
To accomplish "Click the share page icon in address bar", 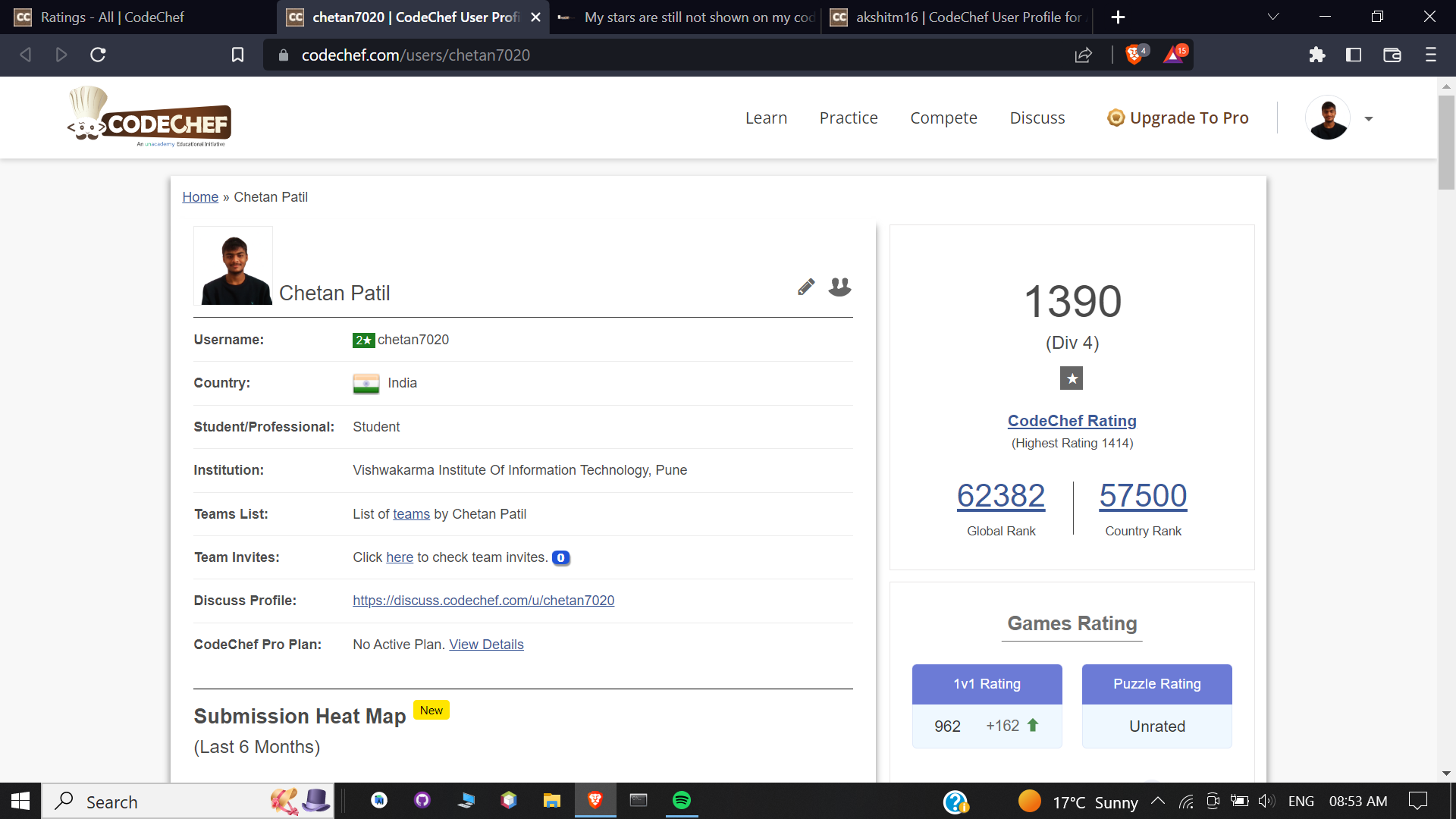I will (1084, 55).
